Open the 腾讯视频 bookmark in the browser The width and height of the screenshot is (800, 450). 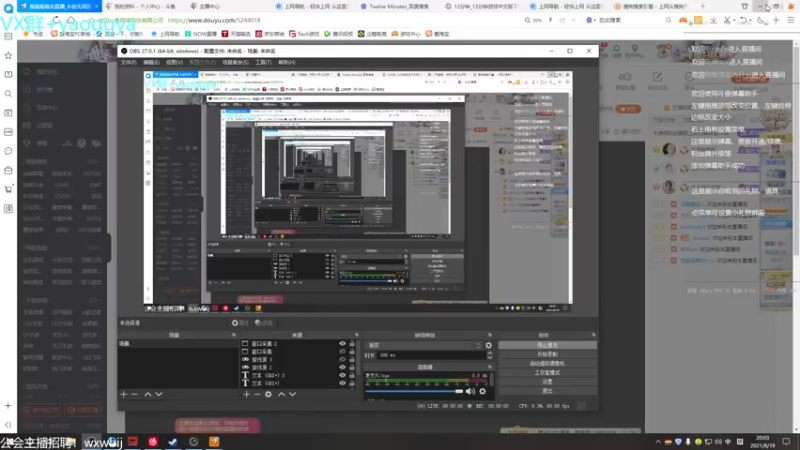click(338, 34)
